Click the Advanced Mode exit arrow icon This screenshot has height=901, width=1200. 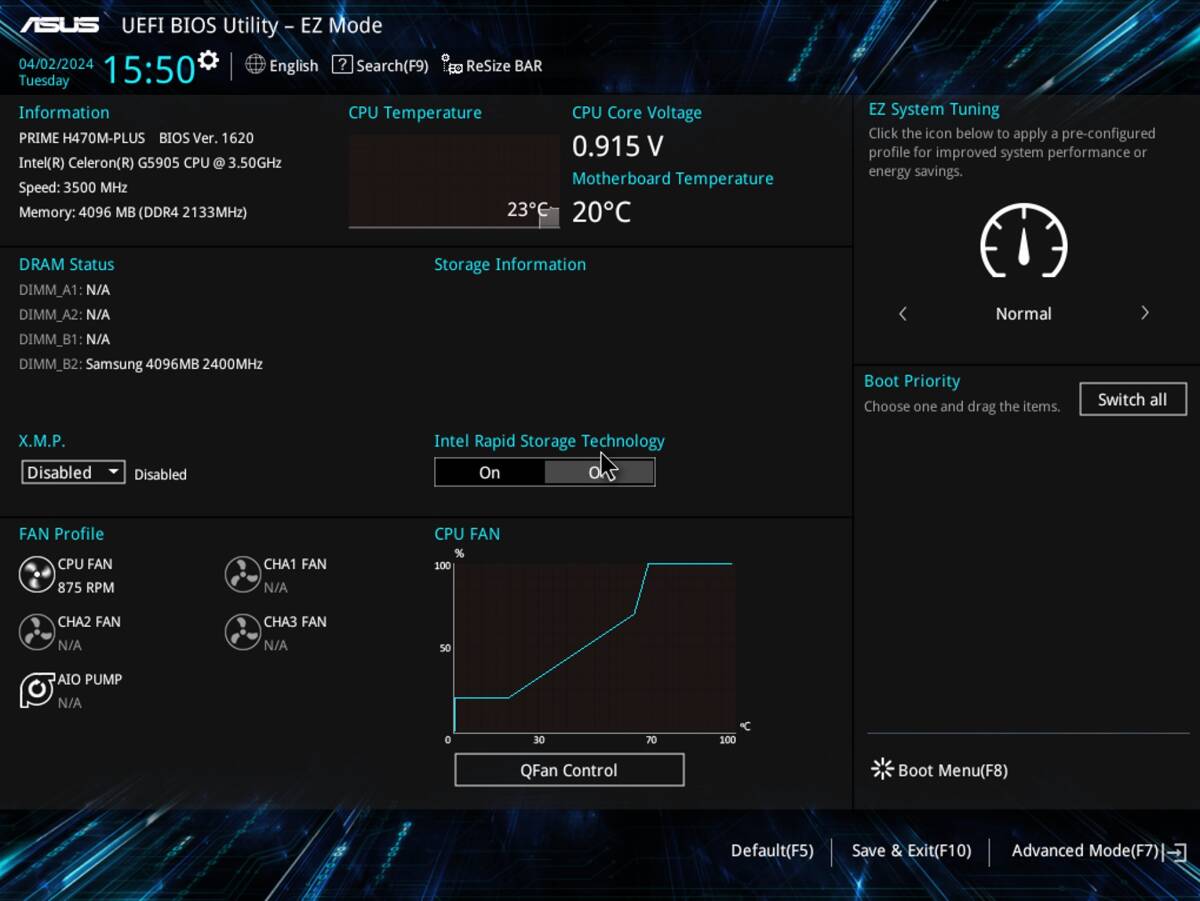click(1176, 852)
